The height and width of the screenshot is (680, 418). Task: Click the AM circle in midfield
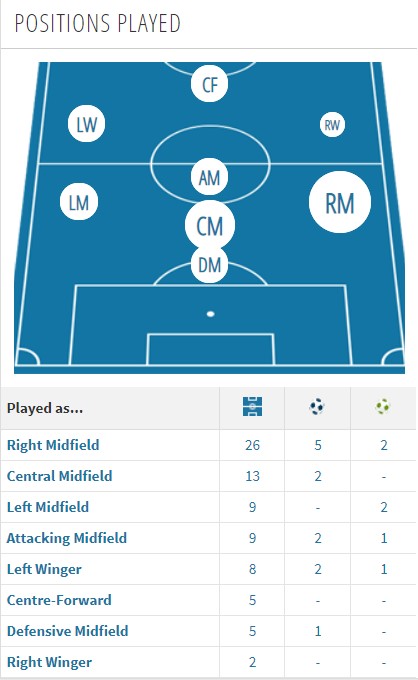point(209,177)
